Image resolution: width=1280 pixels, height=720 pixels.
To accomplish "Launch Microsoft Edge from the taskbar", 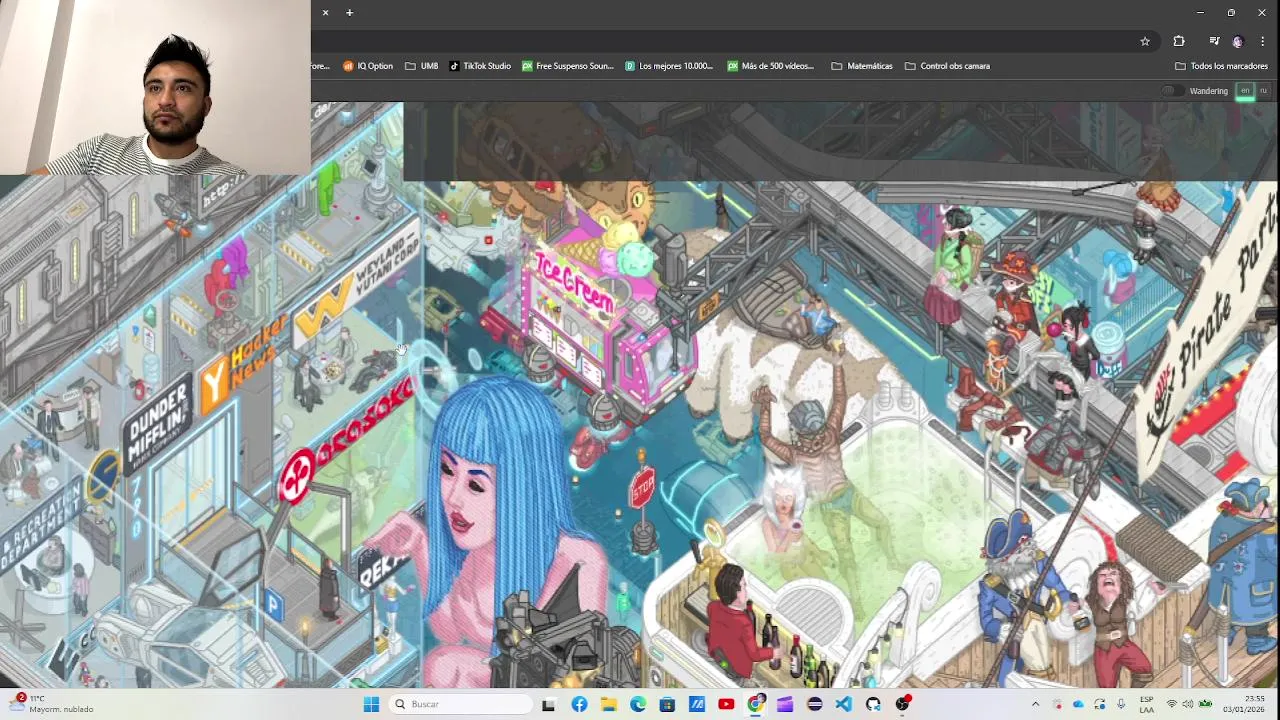I will [638, 704].
